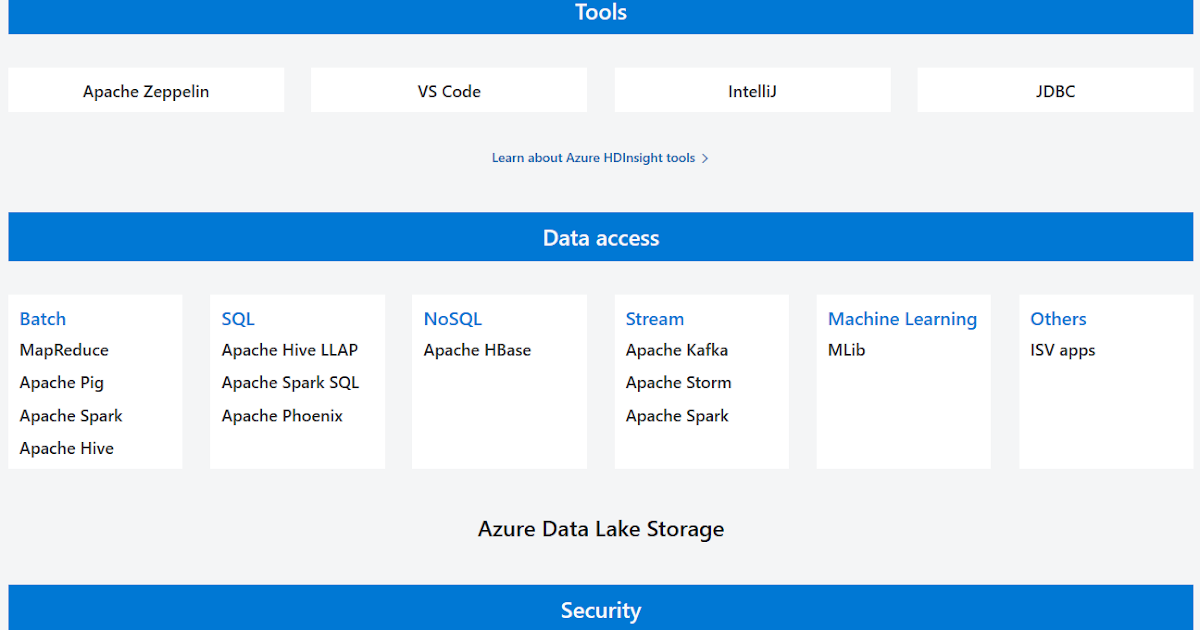Viewport: 1200px width, 630px height.
Task: Open Apache Kafka in the Stream column
Action: click(676, 350)
